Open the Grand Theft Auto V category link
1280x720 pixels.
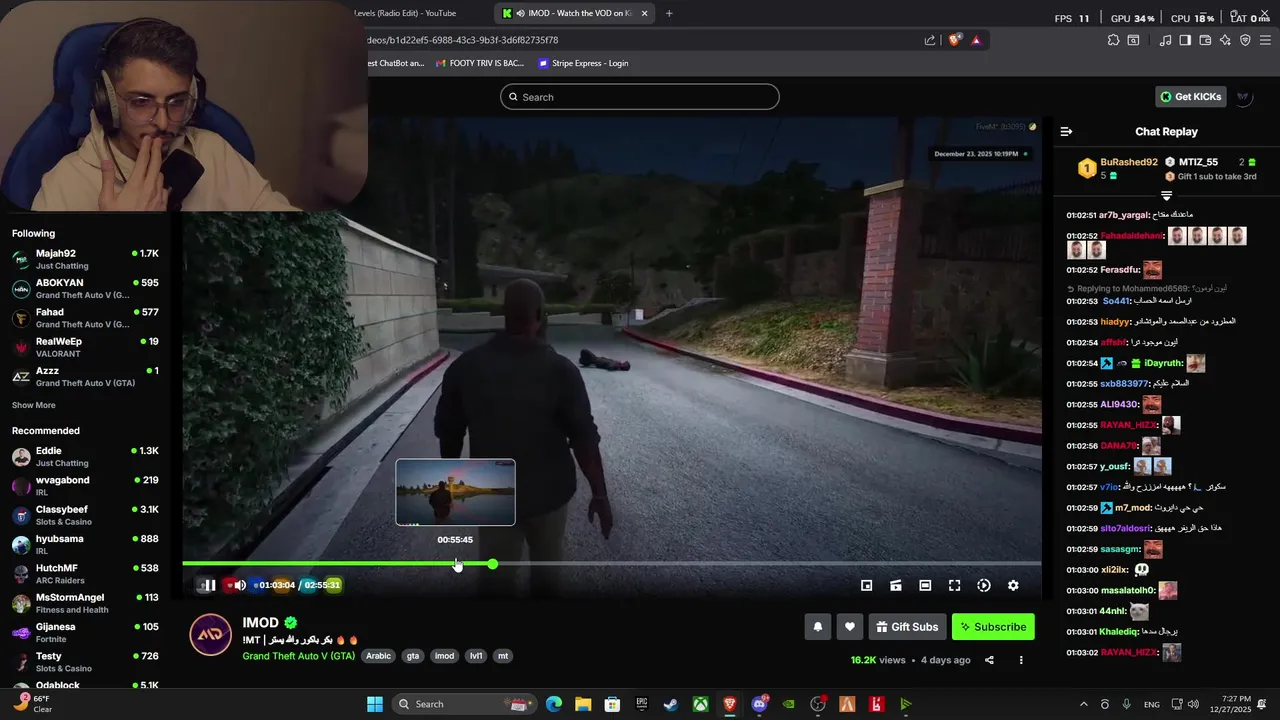click(x=298, y=656)
